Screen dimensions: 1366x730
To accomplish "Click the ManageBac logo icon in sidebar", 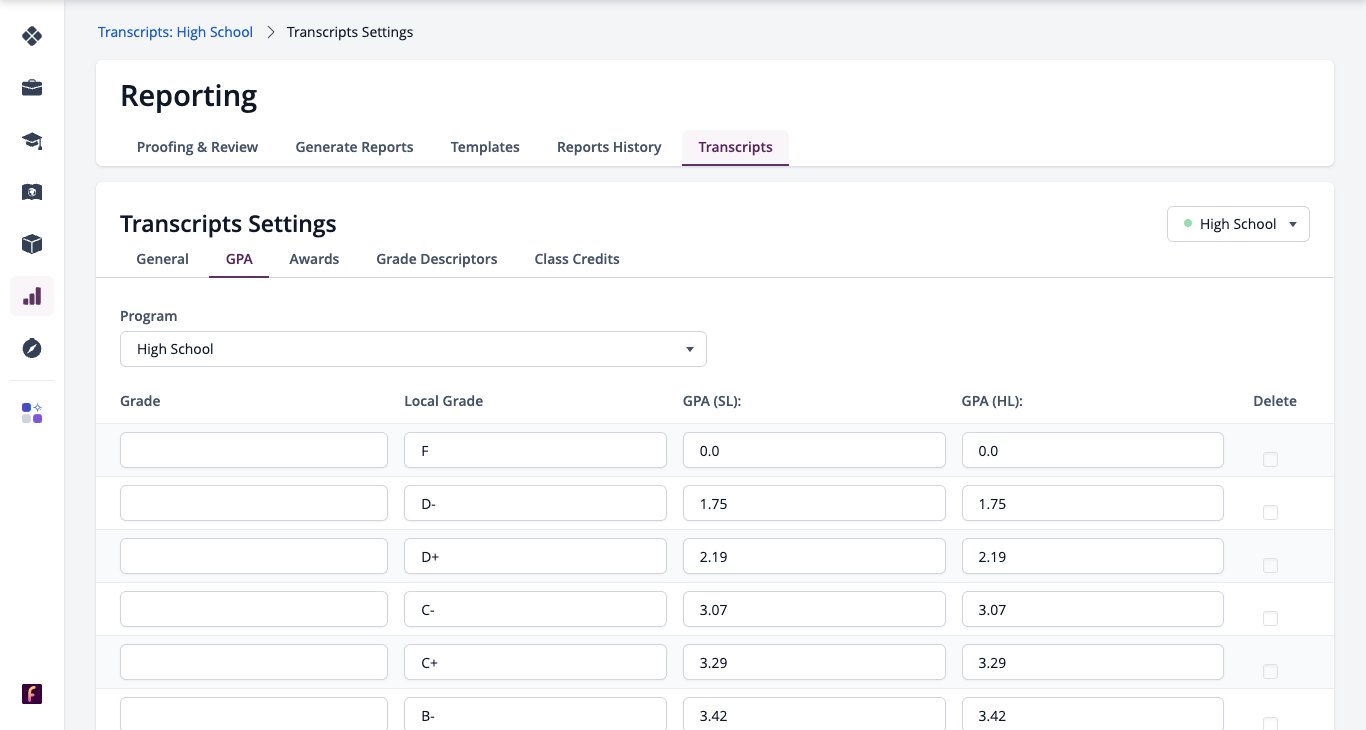I will (32, 36).
